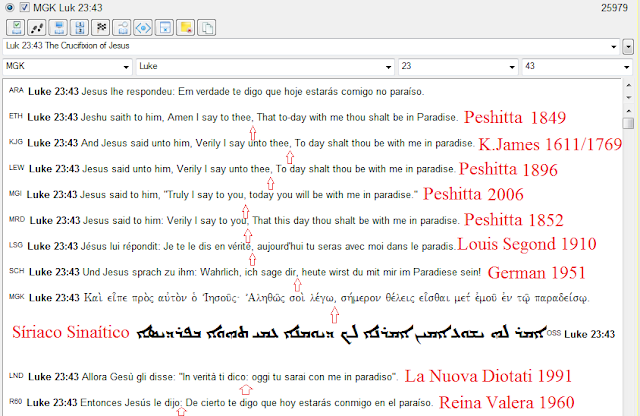
Task: Click the verse text 'Jeshu saith to him'
Action: point(269,118)
